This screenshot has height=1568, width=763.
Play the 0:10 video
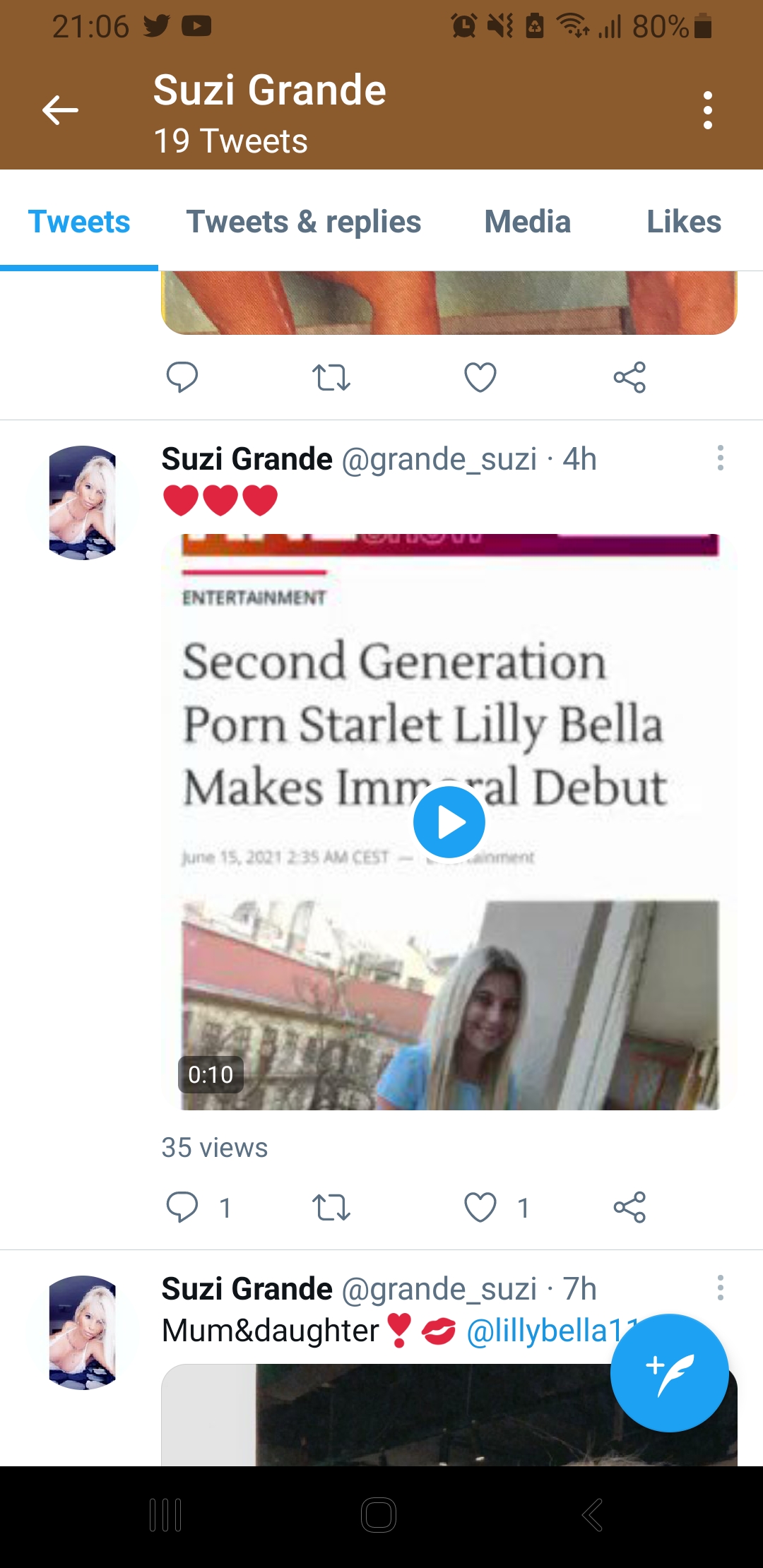pyautogui.click(x=449, y=822)
